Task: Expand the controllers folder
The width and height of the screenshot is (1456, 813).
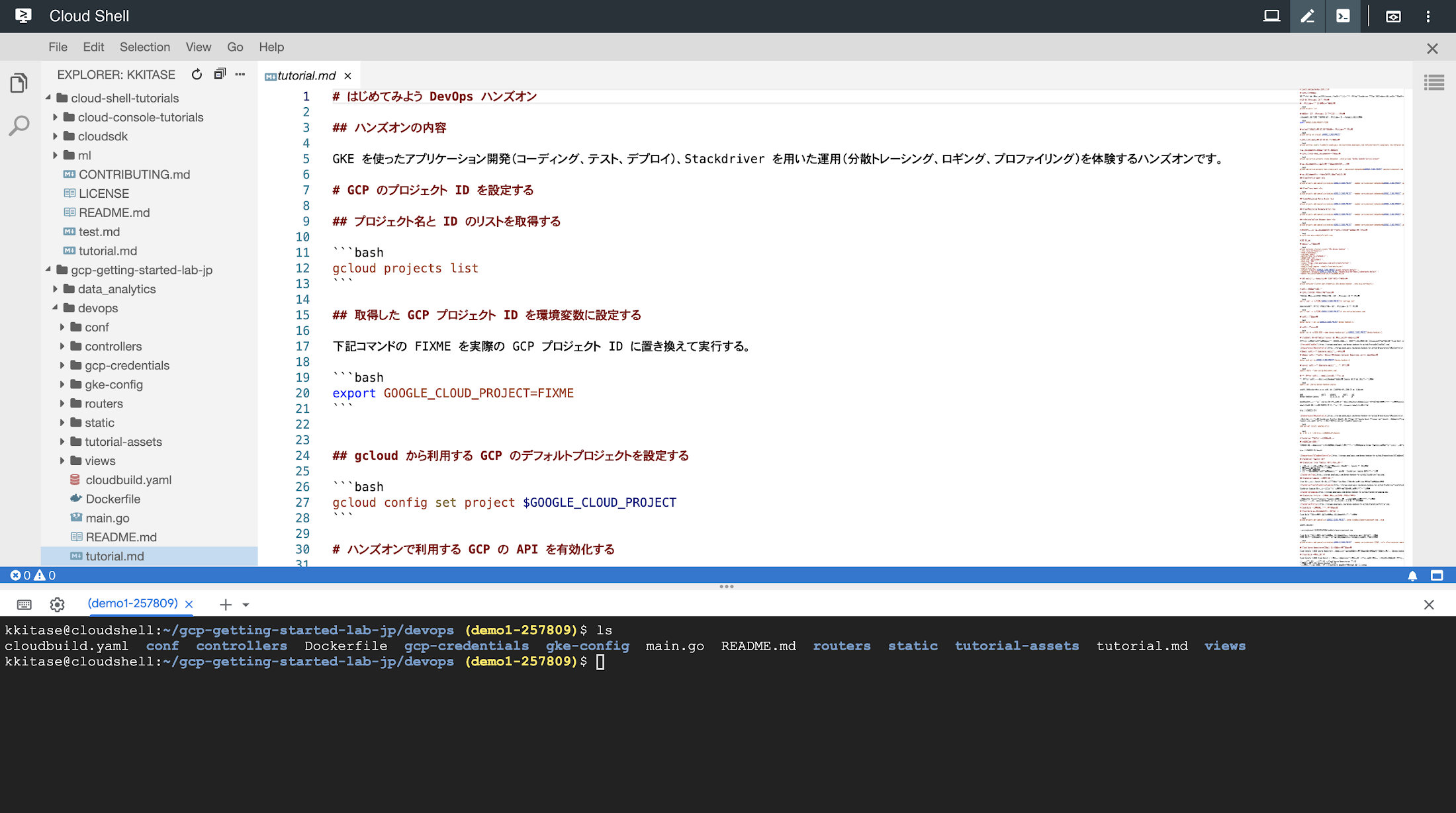Action: 62,347
